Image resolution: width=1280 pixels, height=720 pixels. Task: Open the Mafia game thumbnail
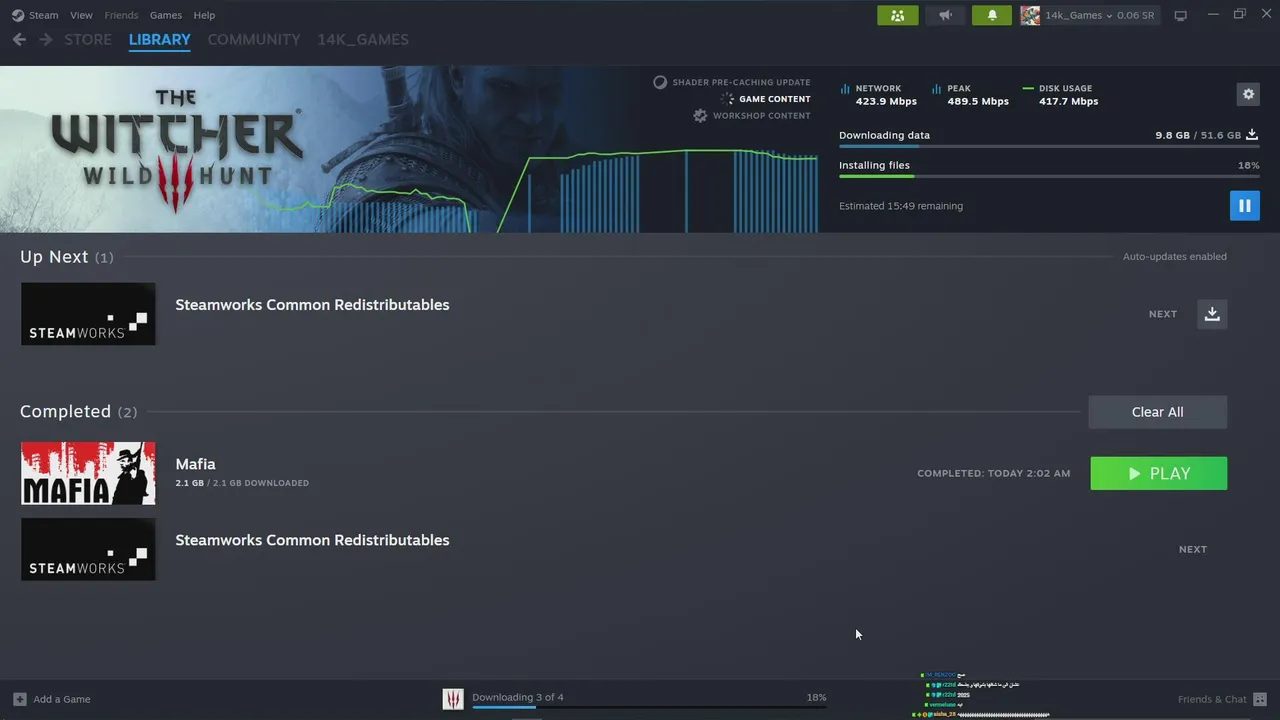88,473
